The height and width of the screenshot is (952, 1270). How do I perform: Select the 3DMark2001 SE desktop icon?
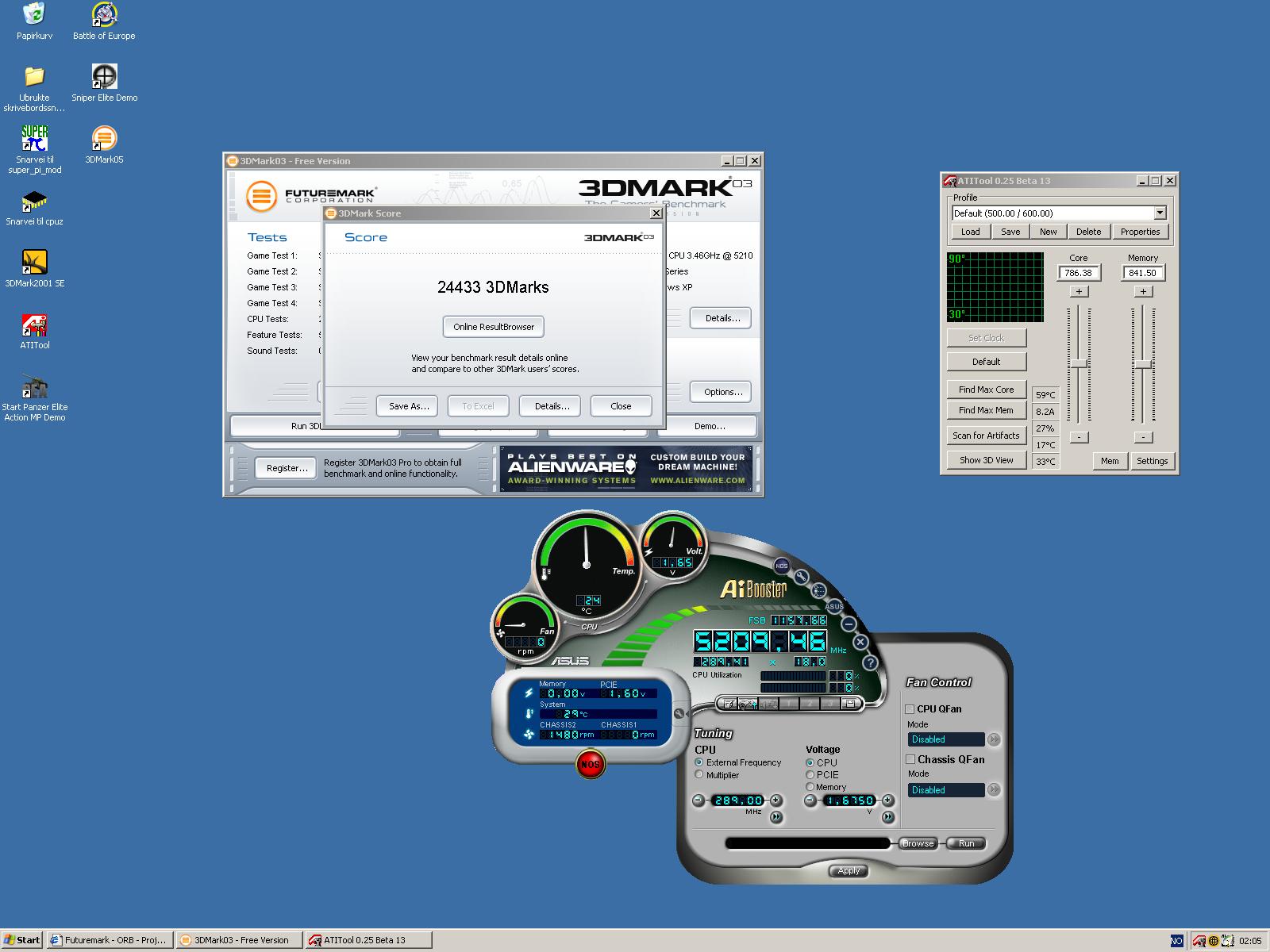click(x=34, y=269)
